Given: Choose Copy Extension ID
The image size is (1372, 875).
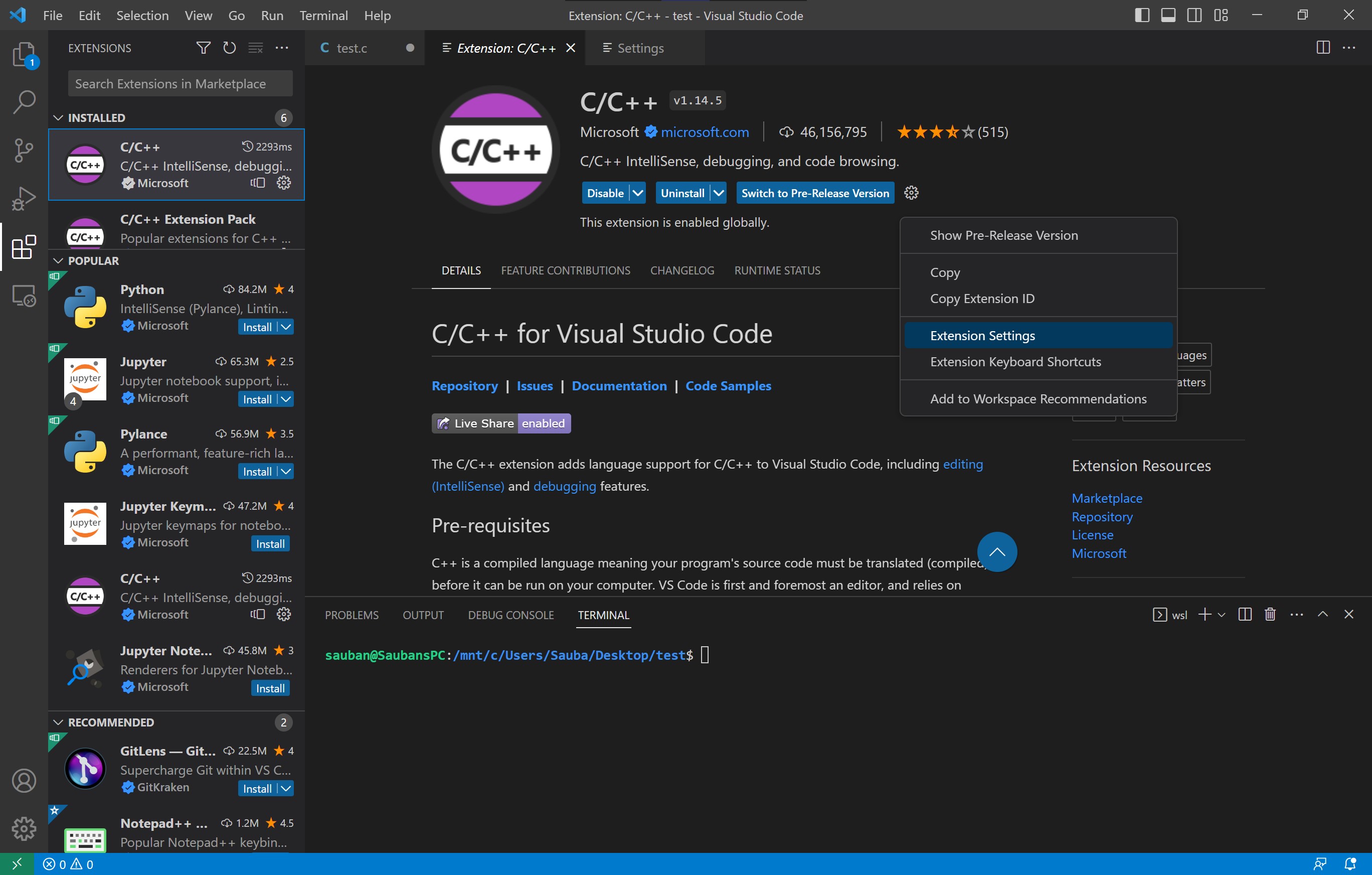Looking at the screenshot, I should (x=1038, y=298).
